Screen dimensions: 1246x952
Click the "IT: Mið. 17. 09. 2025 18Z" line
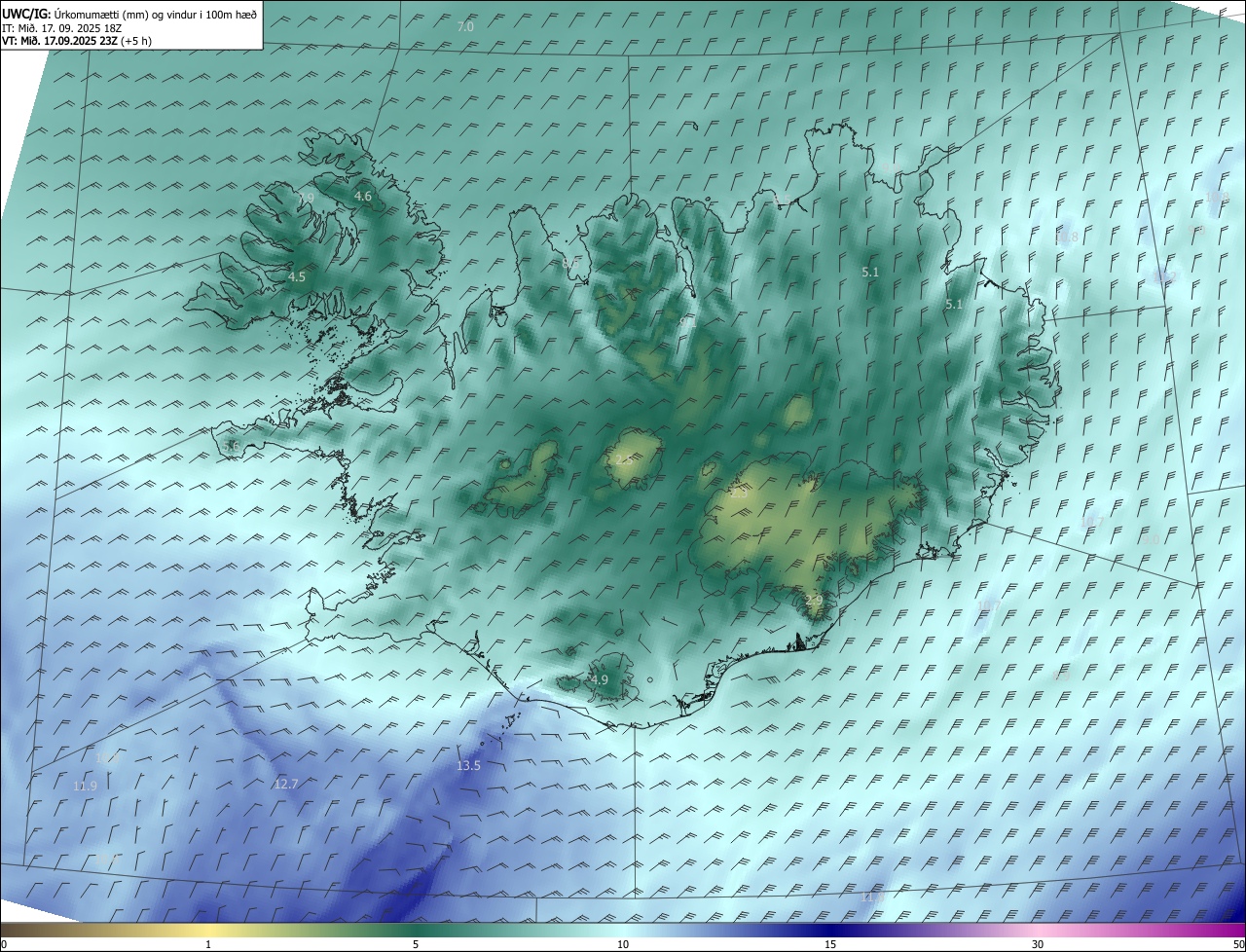[61, 27]
